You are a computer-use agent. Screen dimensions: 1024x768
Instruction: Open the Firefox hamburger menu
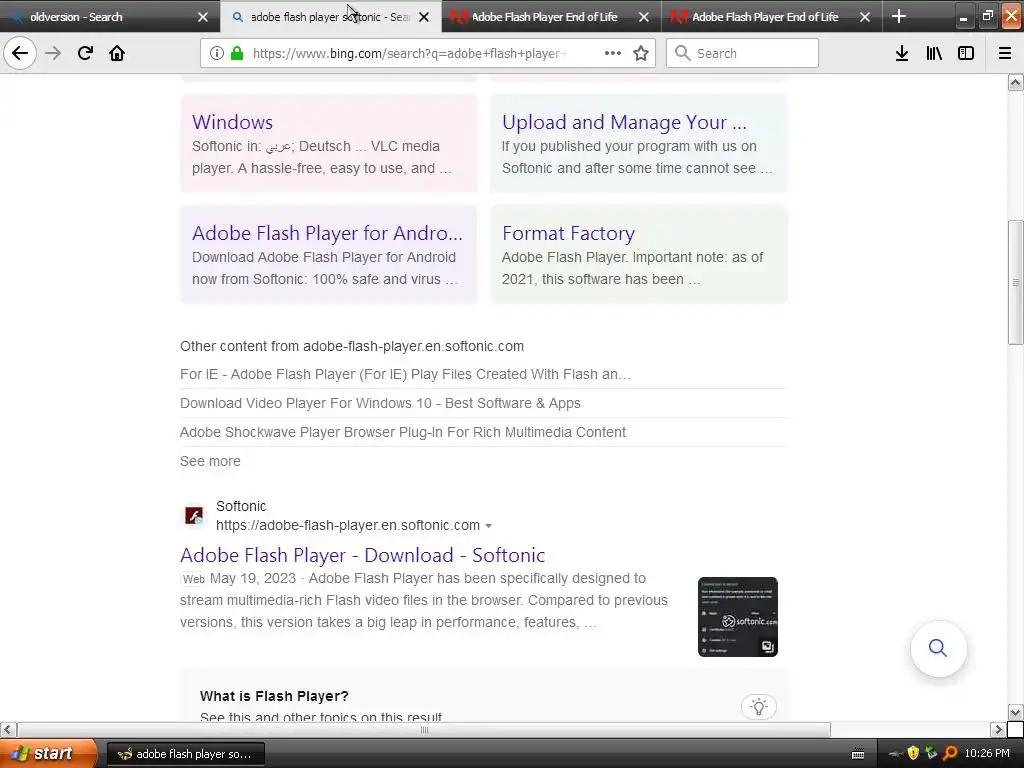pos(1005,53)
